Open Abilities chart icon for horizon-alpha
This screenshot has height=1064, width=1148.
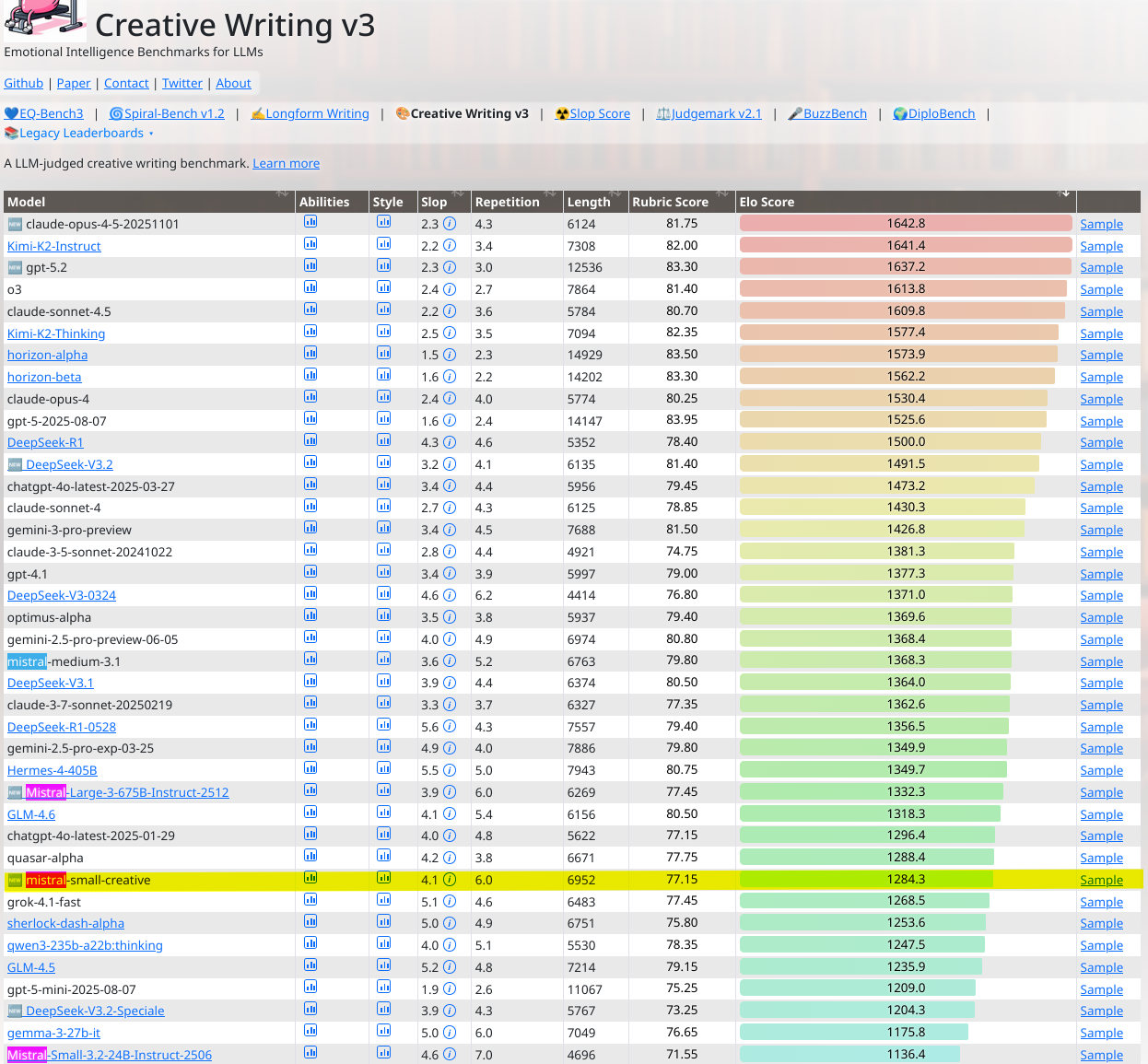(x=310, y=353)
